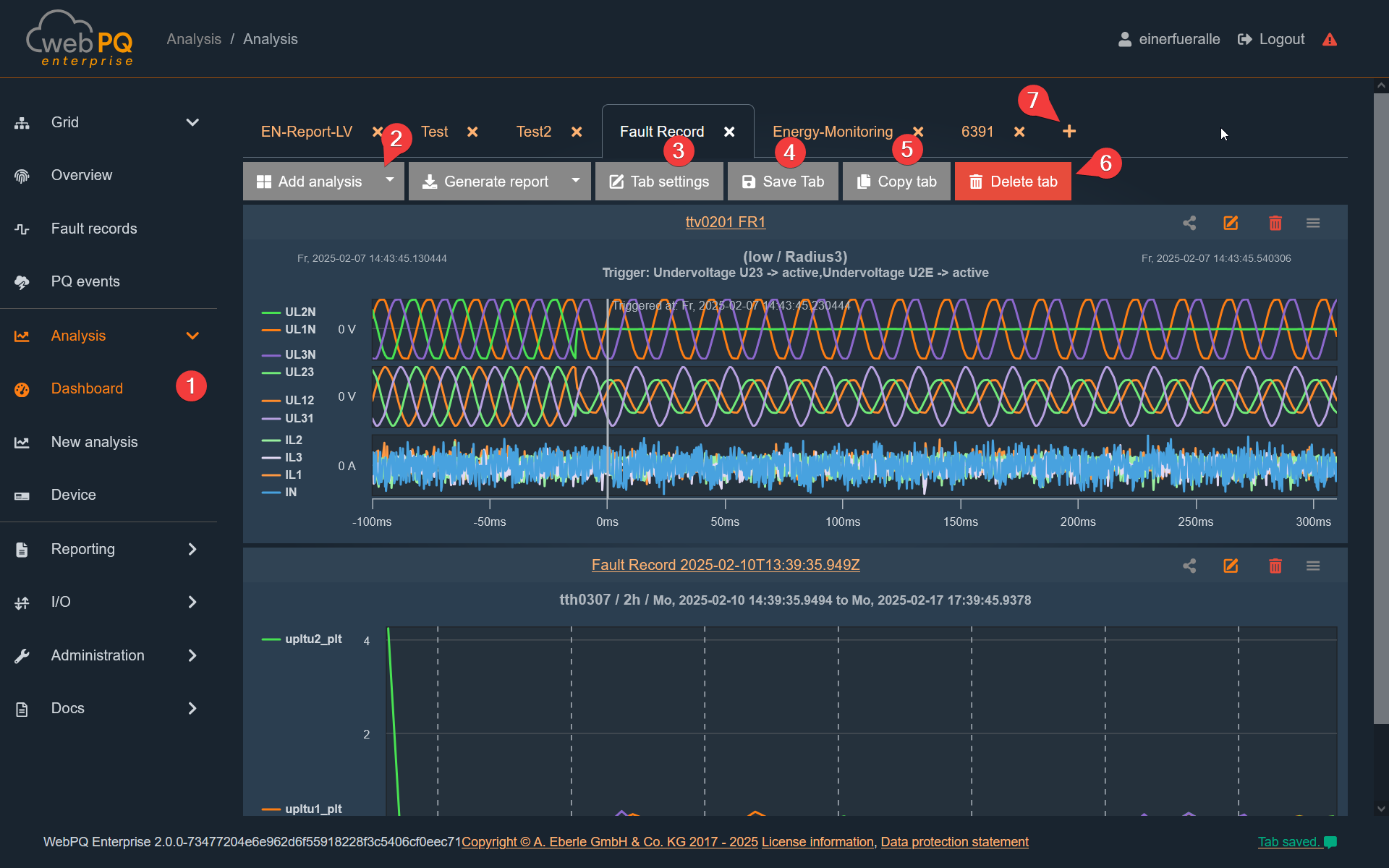This screenshot has height=868, width=1389.
Task: Open Add analysis dropdown arrow
Action: pyautogui.click(x=390, y=180)
